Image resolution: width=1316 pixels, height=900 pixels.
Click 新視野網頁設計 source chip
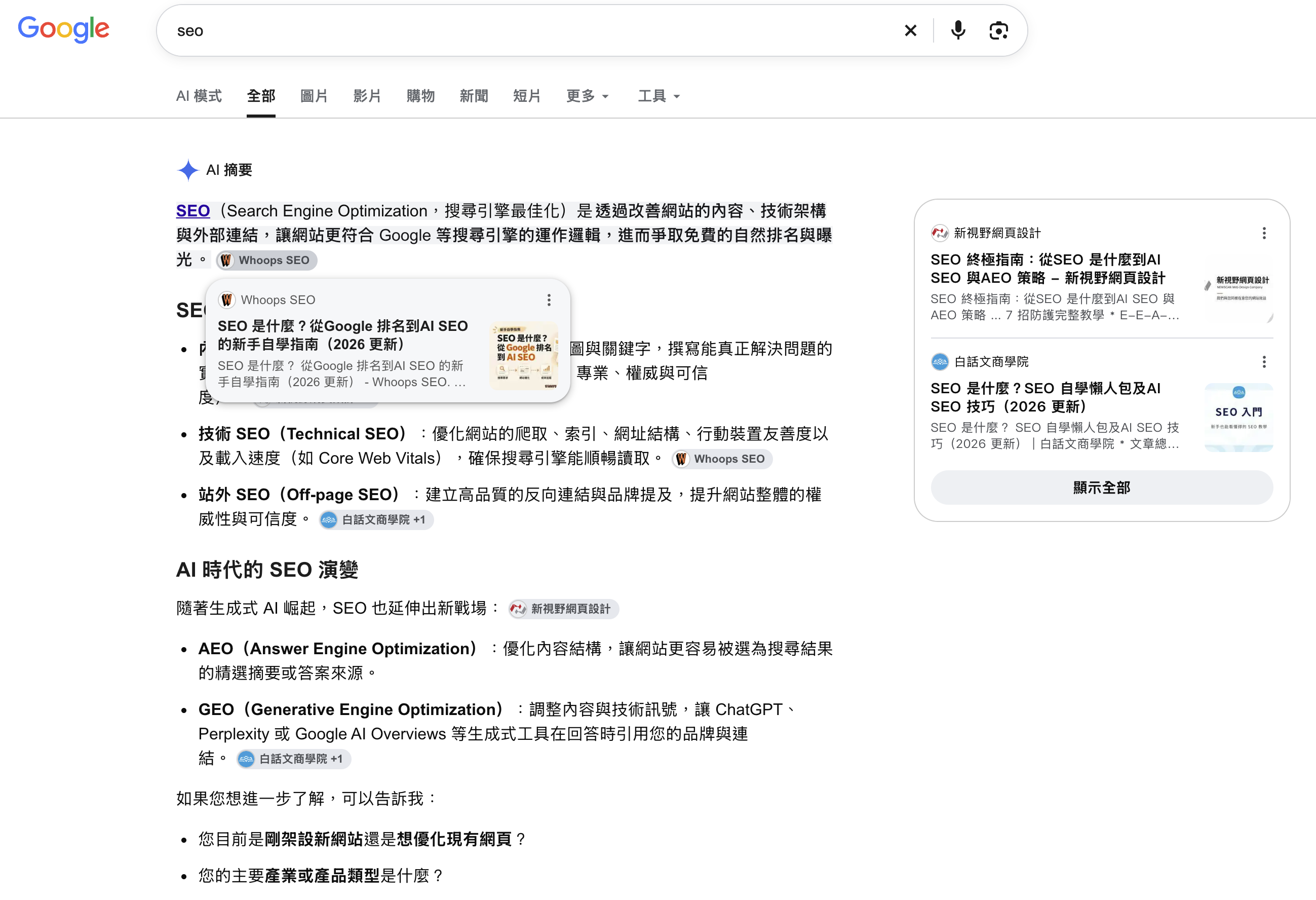tap(563, 609)
